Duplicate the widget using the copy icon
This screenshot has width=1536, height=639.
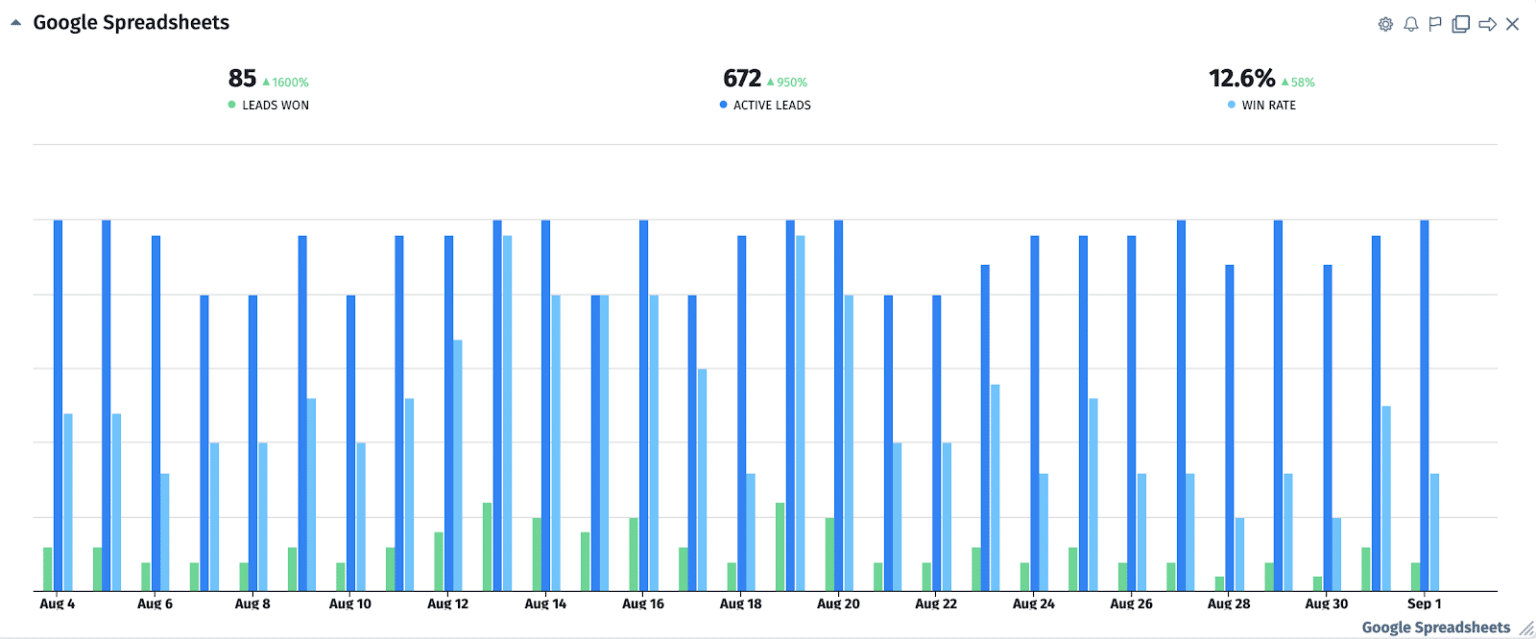click(1461, 23)
